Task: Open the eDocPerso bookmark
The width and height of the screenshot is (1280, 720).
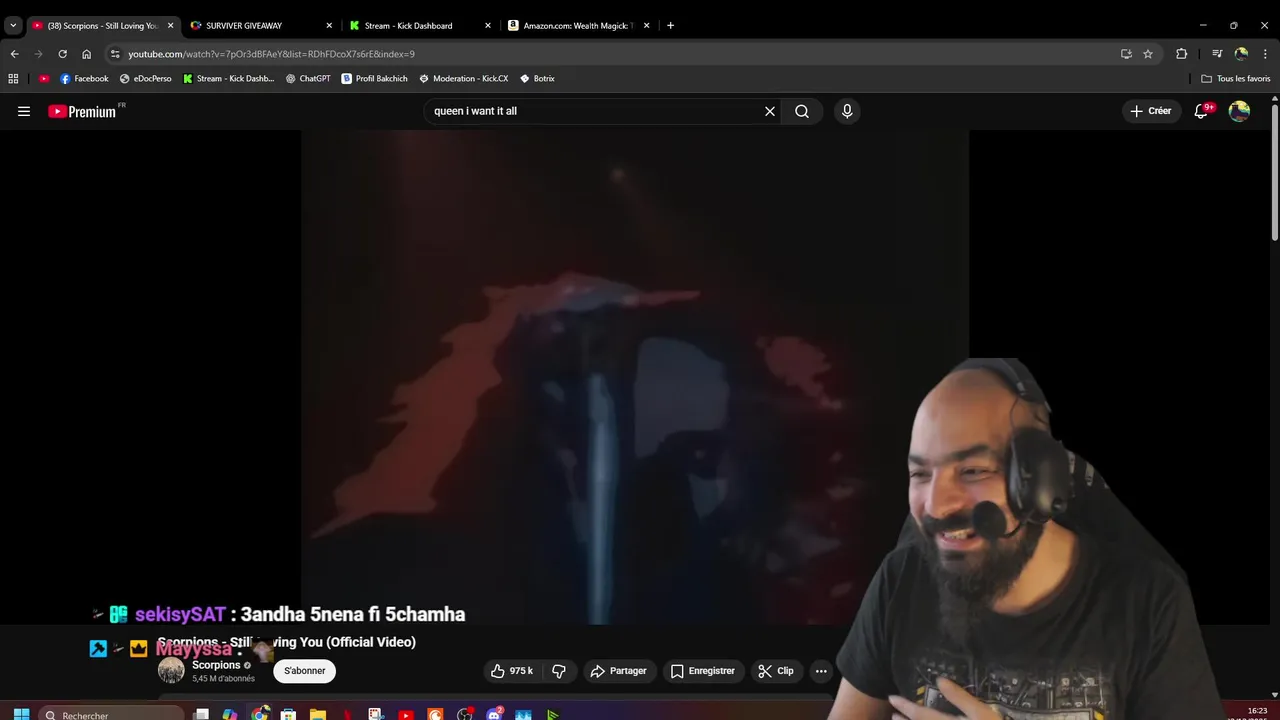Action: pyautogui.click(x=146, y=78)
